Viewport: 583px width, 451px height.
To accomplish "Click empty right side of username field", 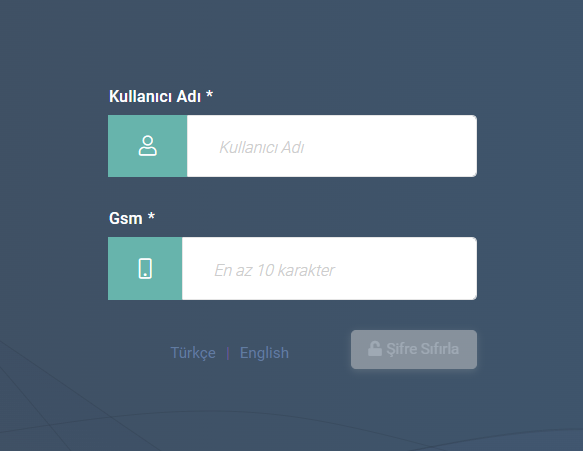I will pyautogui.click(x=409, y=146).
